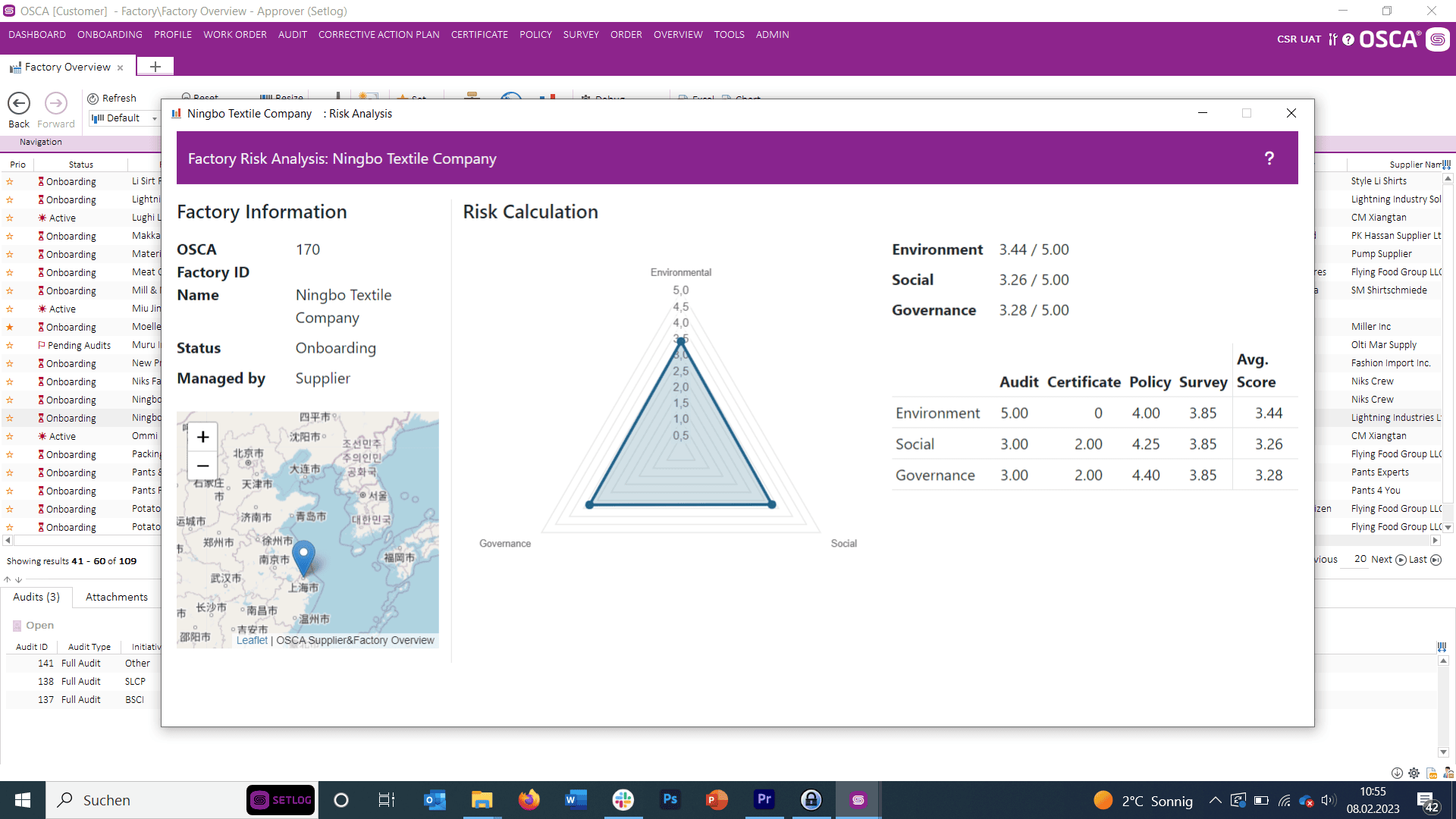The image size is (1456, 819).
Task: Click the OSCA spiral logo icon
Action: tap(1438, 39)
